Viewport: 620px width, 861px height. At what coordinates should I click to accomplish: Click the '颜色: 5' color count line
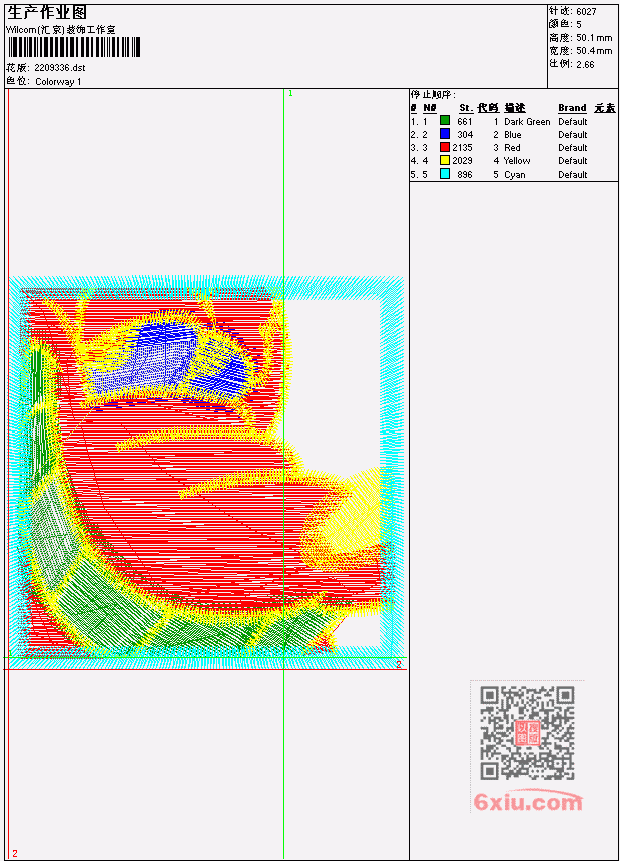point(565,24)
